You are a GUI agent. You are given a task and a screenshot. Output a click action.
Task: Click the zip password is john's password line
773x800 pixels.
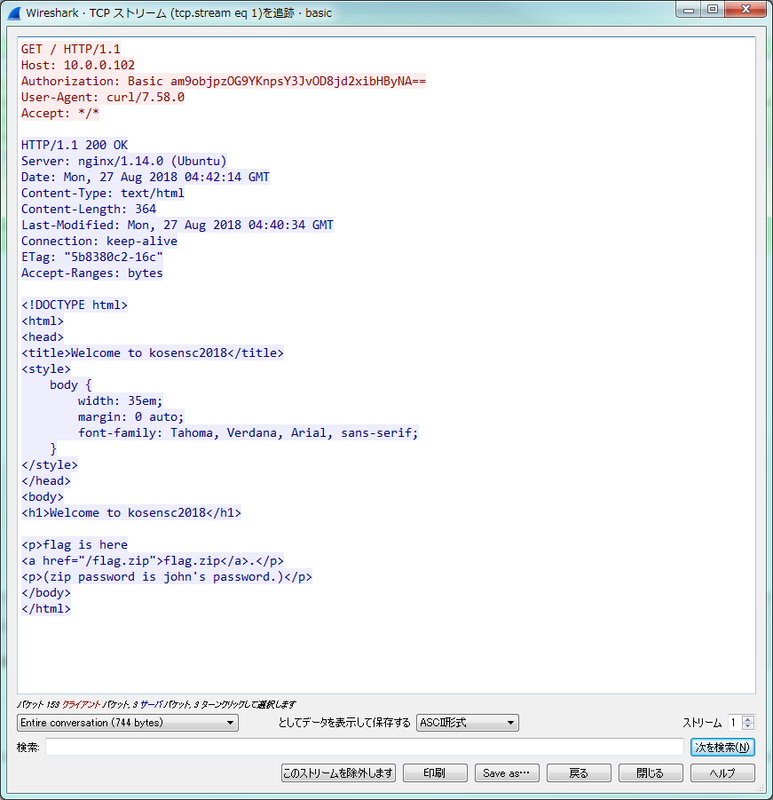(166, 577)
